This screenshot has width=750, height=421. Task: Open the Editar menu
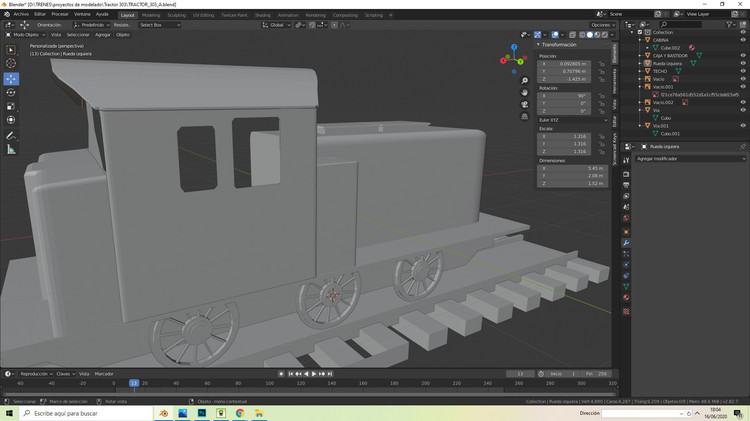40,14
